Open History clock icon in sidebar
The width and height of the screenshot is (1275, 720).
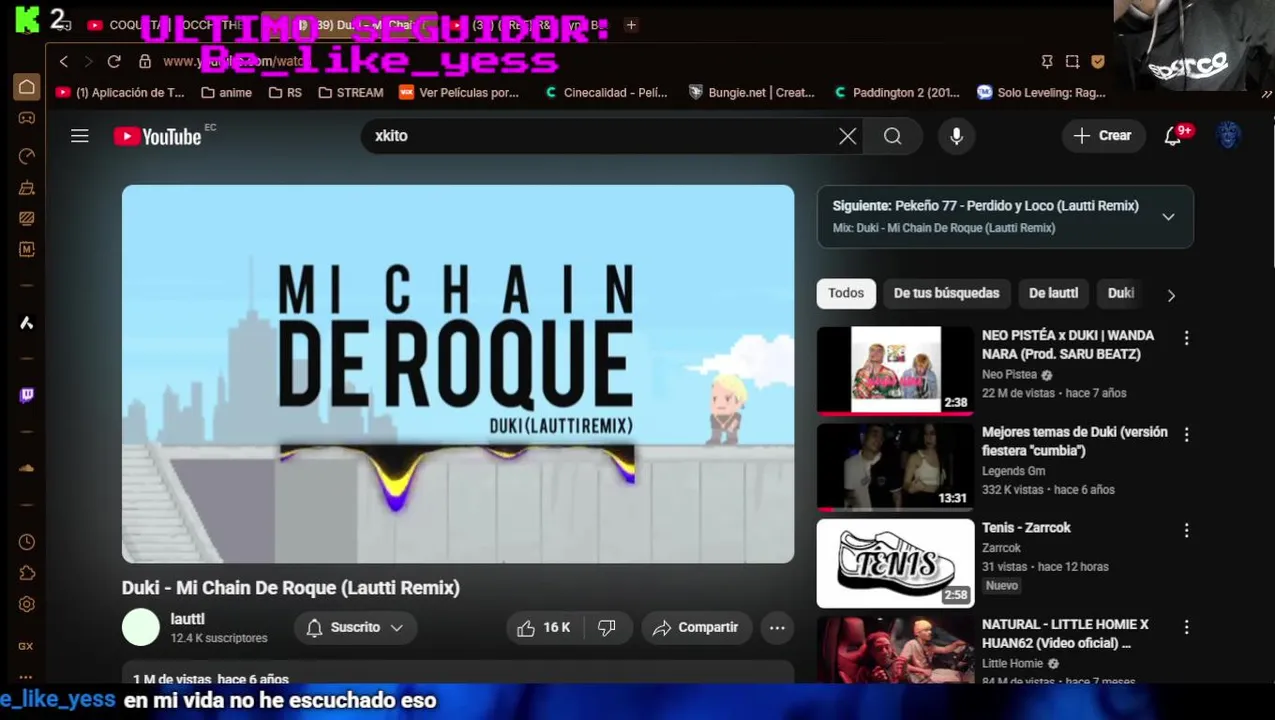pyautogui.click(x=27, y=542)
